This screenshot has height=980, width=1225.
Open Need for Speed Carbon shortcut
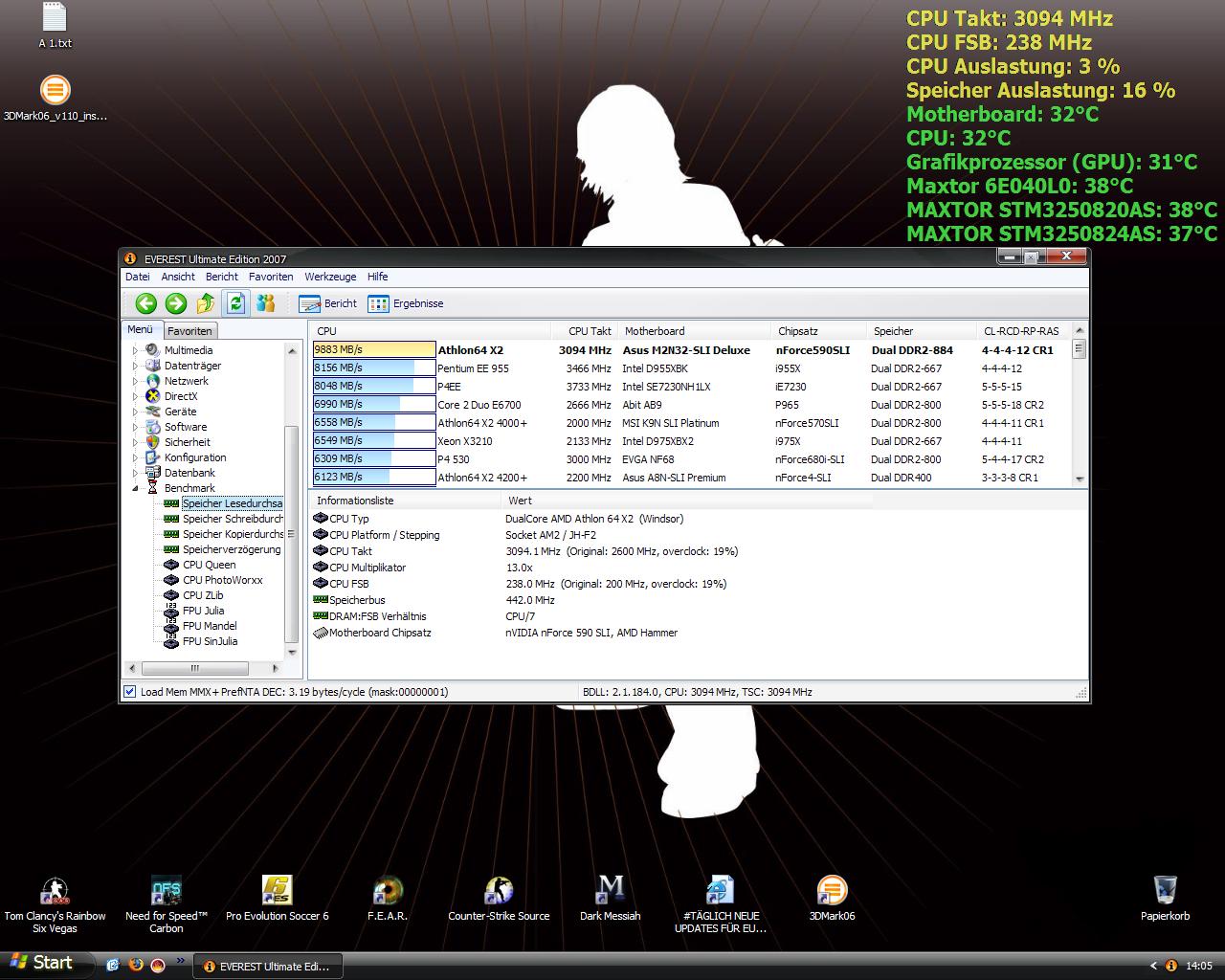click(x=167, y=904)
